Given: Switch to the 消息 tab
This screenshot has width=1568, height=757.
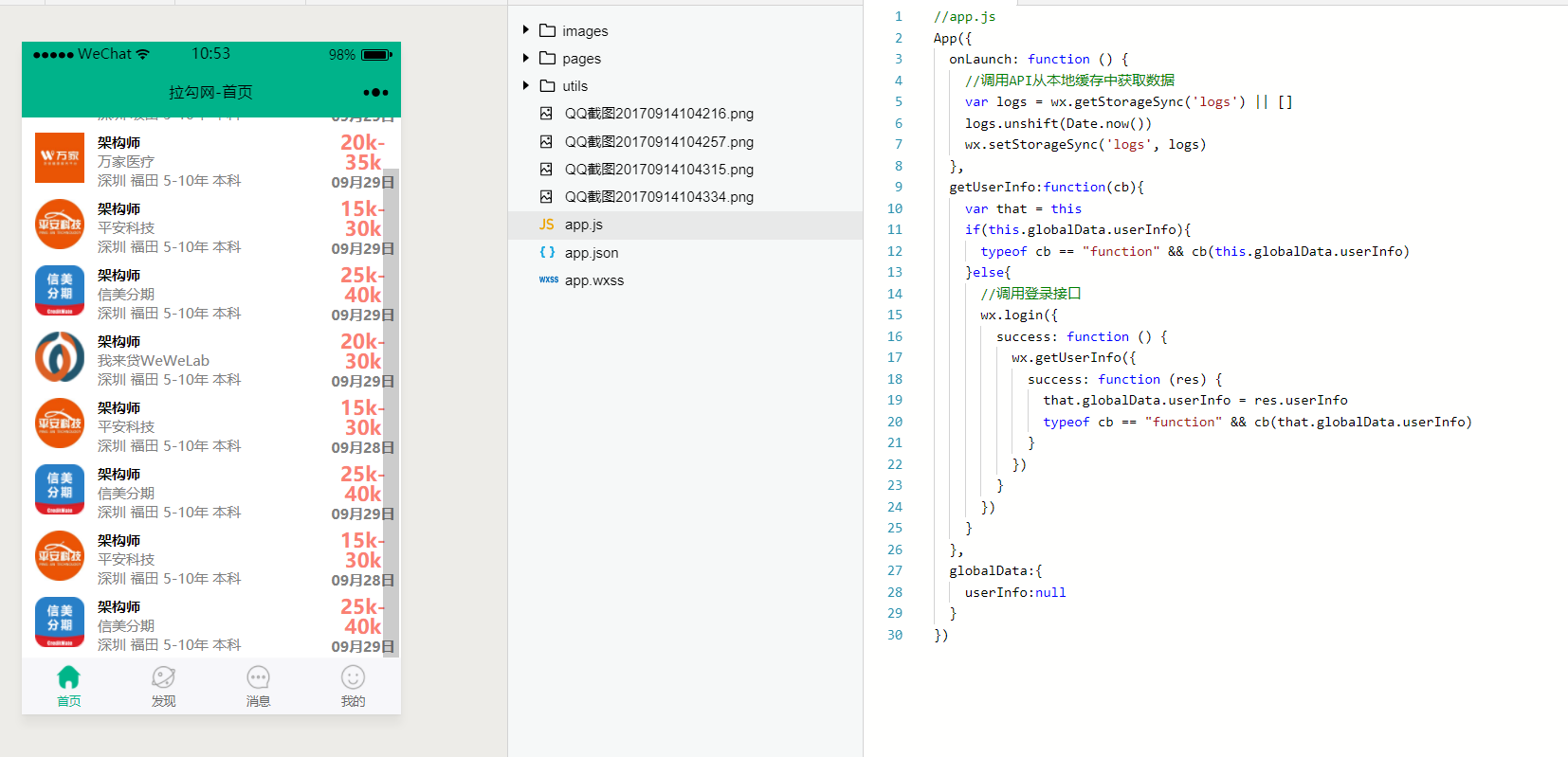Looking at the screenshot, I should (259, 686).
